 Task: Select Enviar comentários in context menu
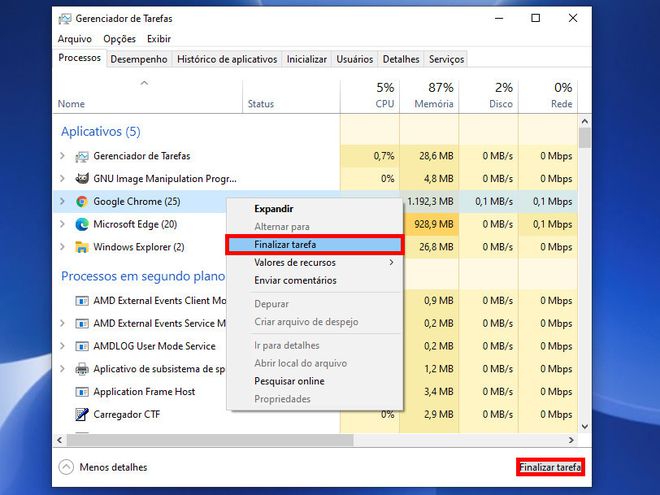(315, 281)
